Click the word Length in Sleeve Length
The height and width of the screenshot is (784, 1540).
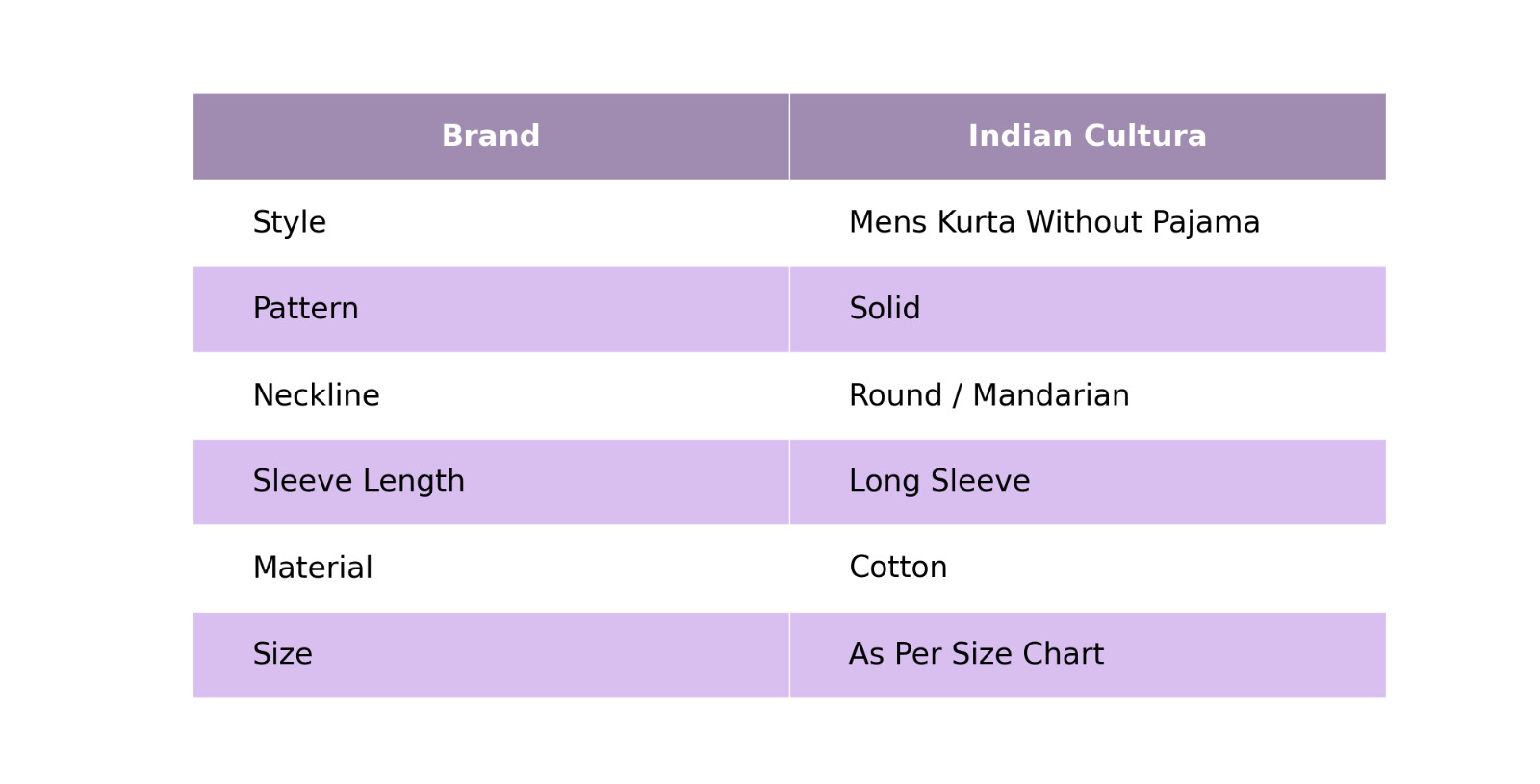423,481
